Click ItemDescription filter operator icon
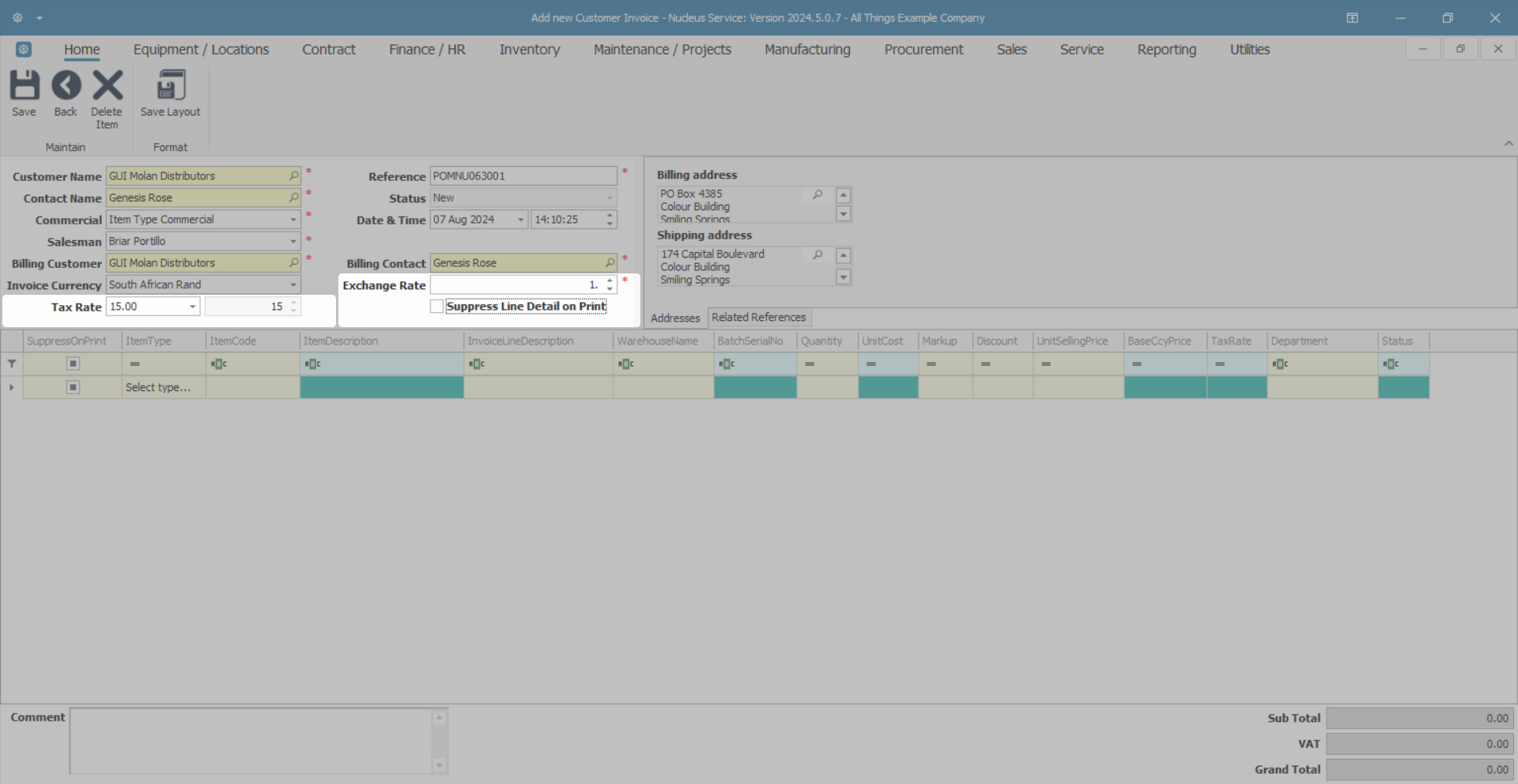The width and height of the screenshot is (1518, 784). coord(313,364)
